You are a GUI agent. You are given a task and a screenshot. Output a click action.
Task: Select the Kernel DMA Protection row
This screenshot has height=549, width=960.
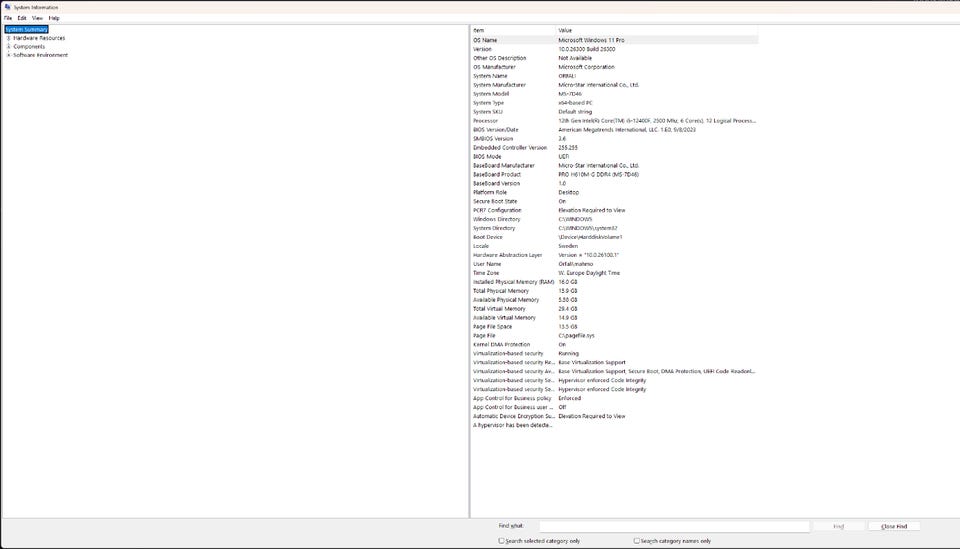tap(615, 345)
